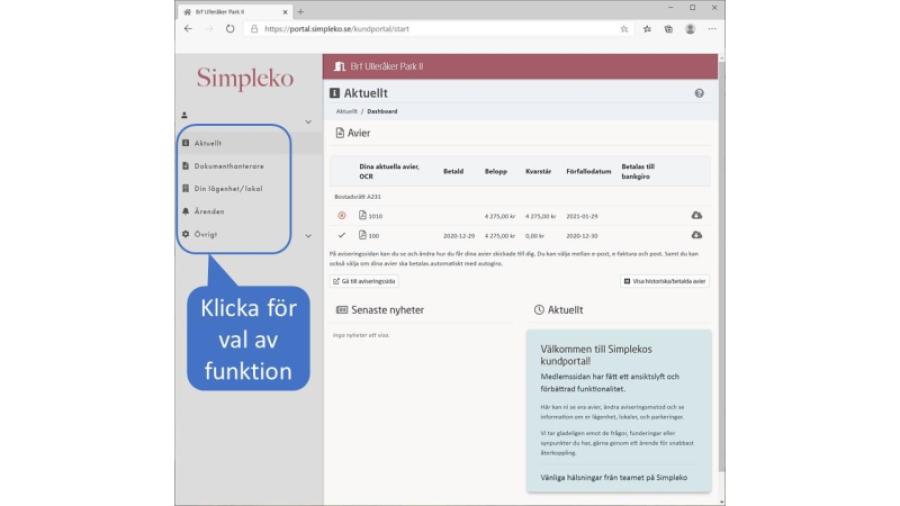The image size is (900, 506).
Task: Click the Senaste nyheter heading icon
Action: pyautogui.click(x=342, y=310)
